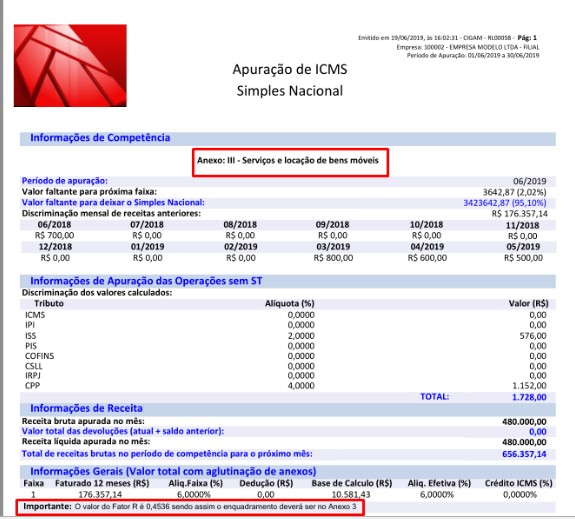The height and width of the screenshot is (519, 575).
Task: Click the 'Aliq.Faixa (%)' column header
Action: (196, 483)
